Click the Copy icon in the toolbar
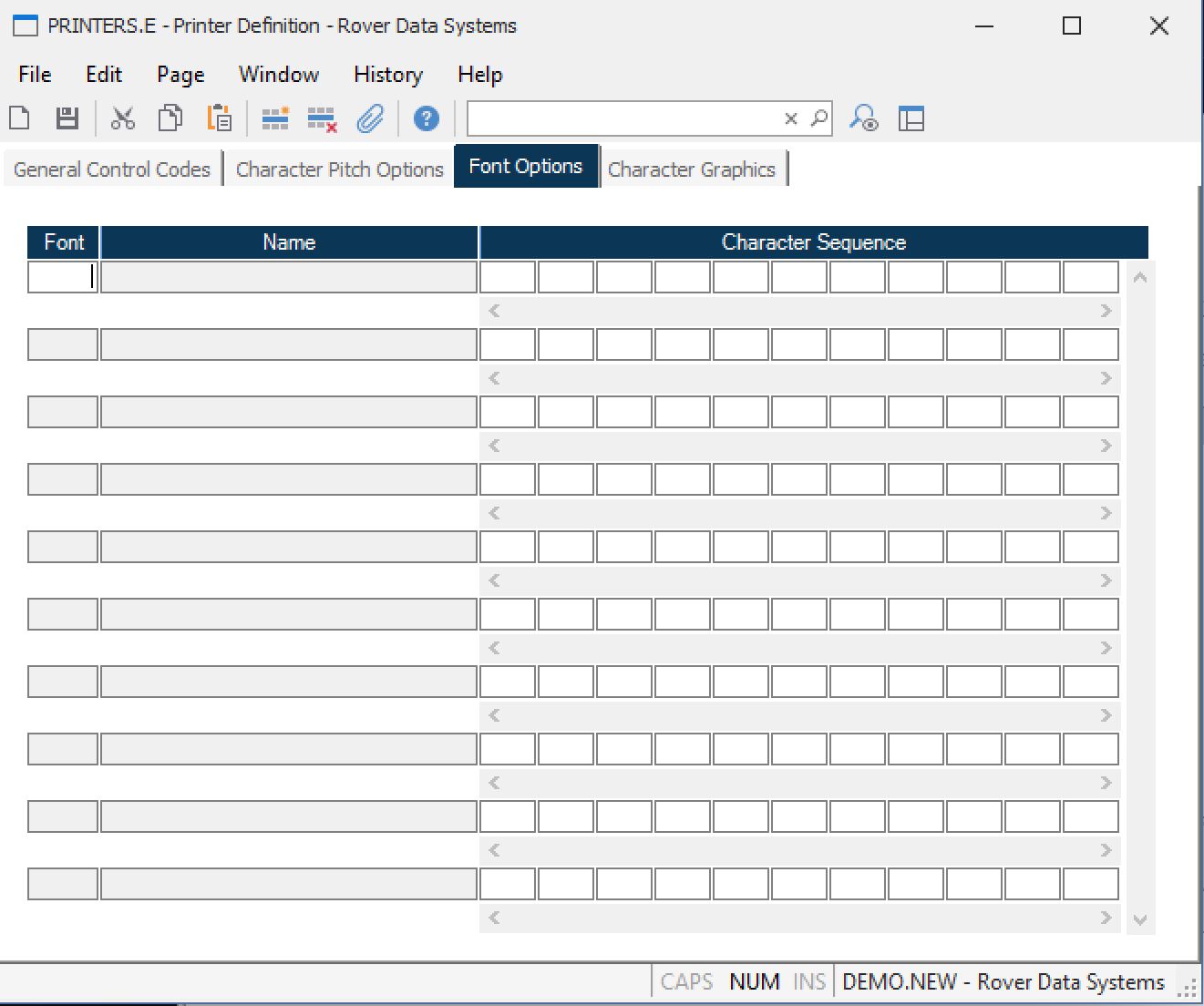Image resolution: width=1204 pixels, height=1006 pixels. coord(170,118)
